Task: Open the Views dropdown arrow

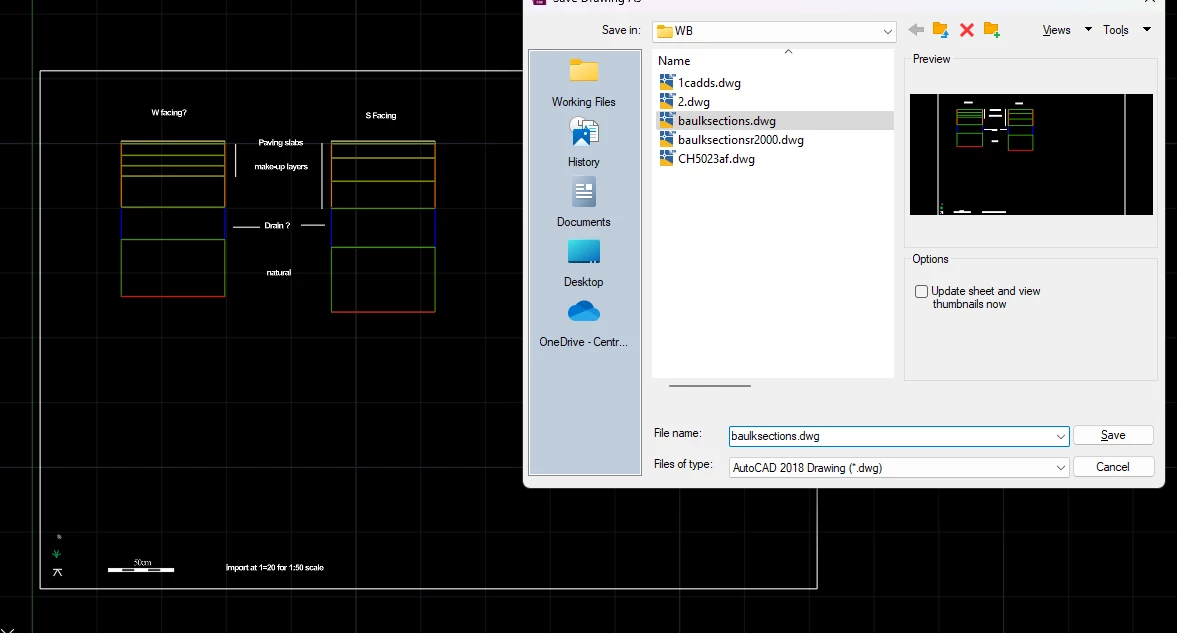Action: [x=1088, y=29]
